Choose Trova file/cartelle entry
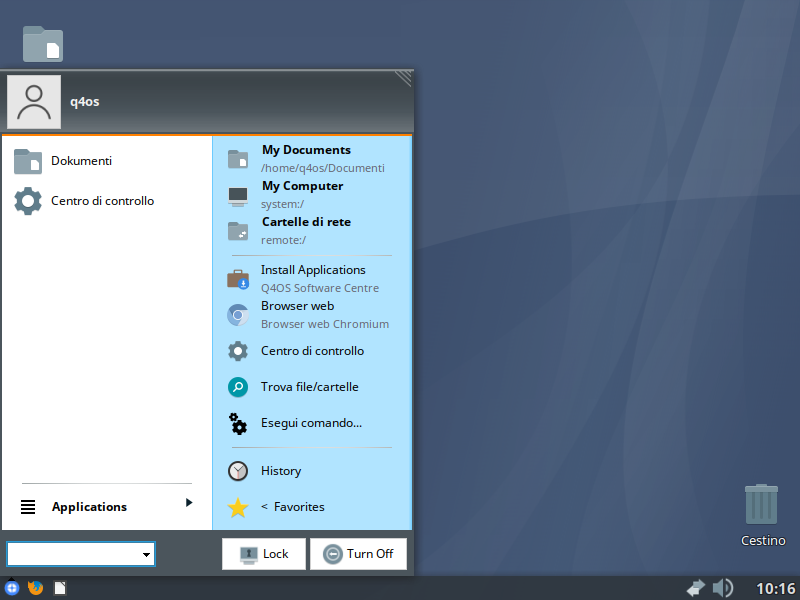Screen dimensions: 800x600 (x=311, y=387)
